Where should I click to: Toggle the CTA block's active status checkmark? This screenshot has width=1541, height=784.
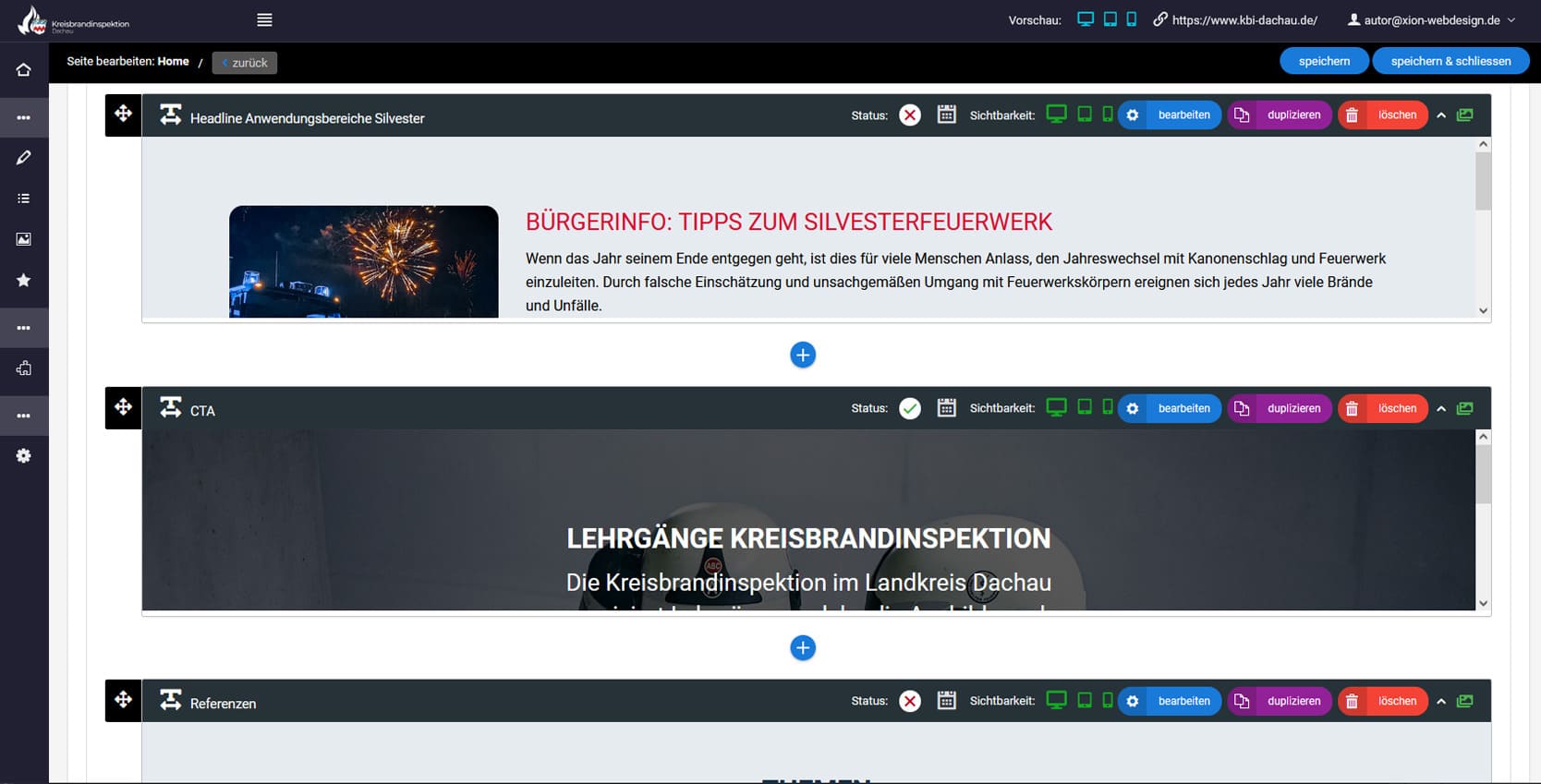(x=910, y=408)
